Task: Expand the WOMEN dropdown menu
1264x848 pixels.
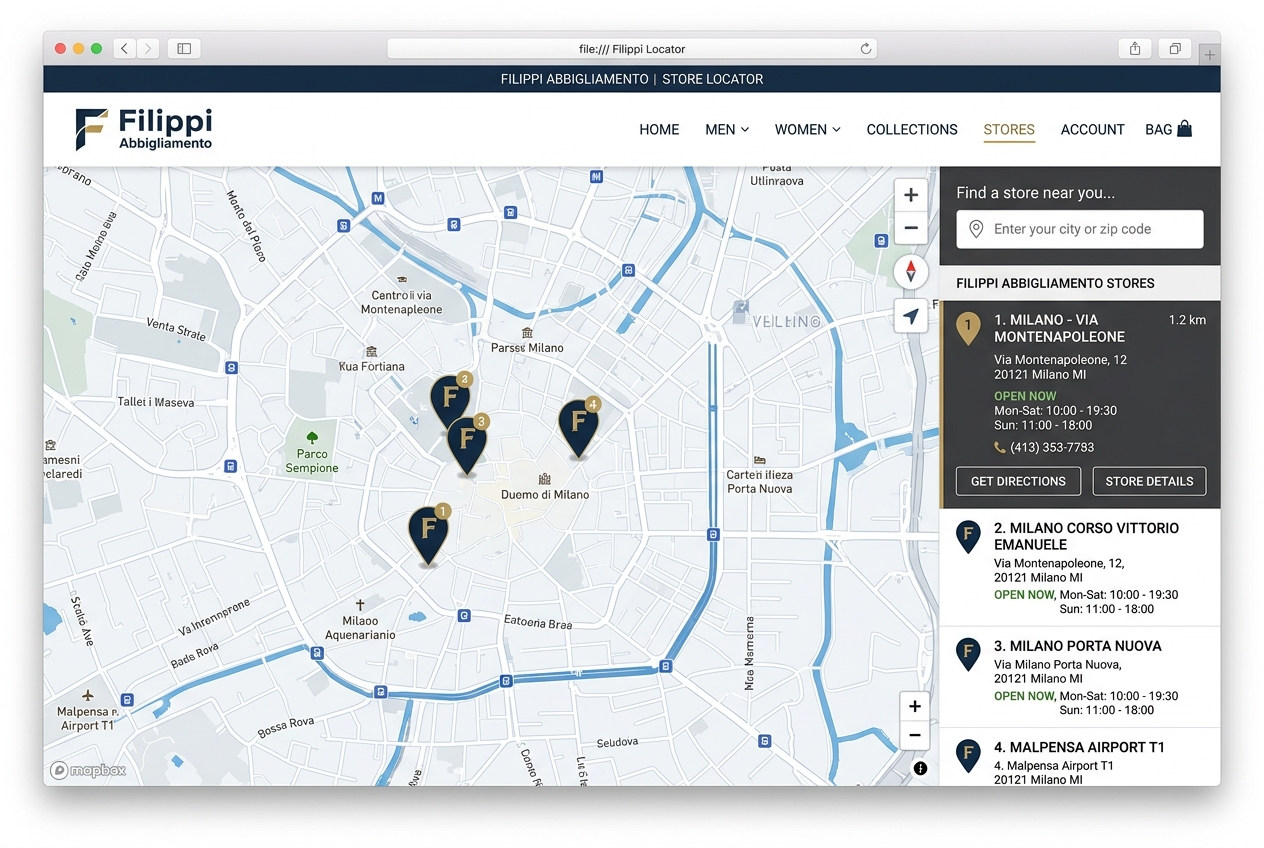Action: coord(808,129)
